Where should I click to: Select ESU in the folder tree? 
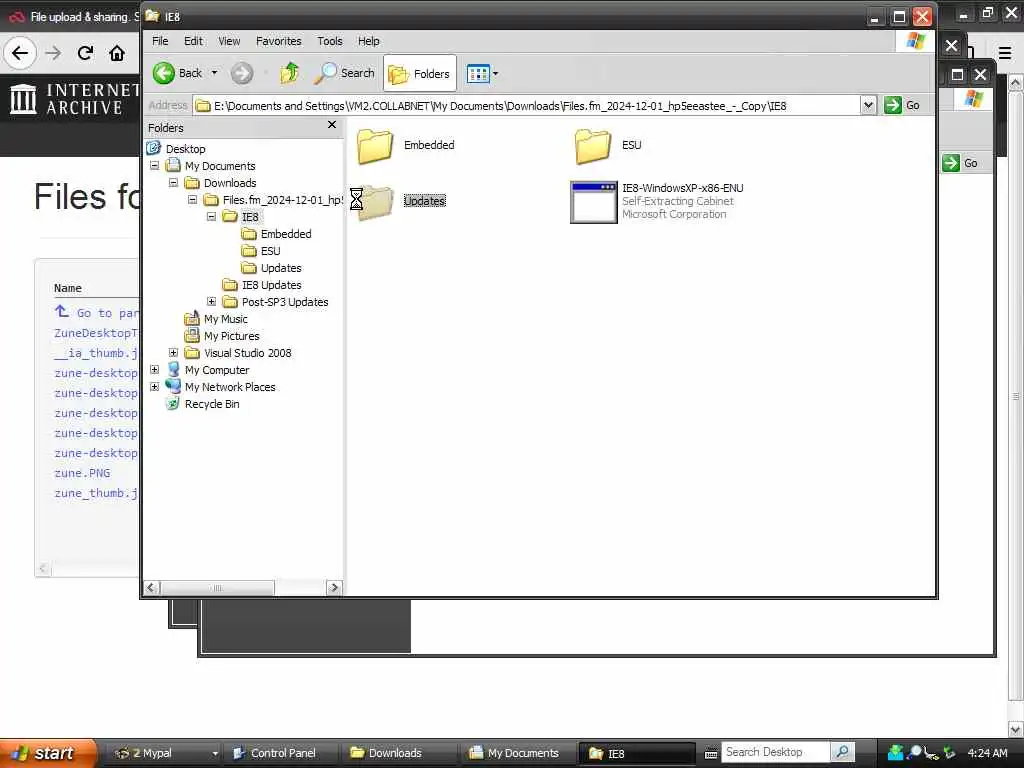(x=270, y=251)
